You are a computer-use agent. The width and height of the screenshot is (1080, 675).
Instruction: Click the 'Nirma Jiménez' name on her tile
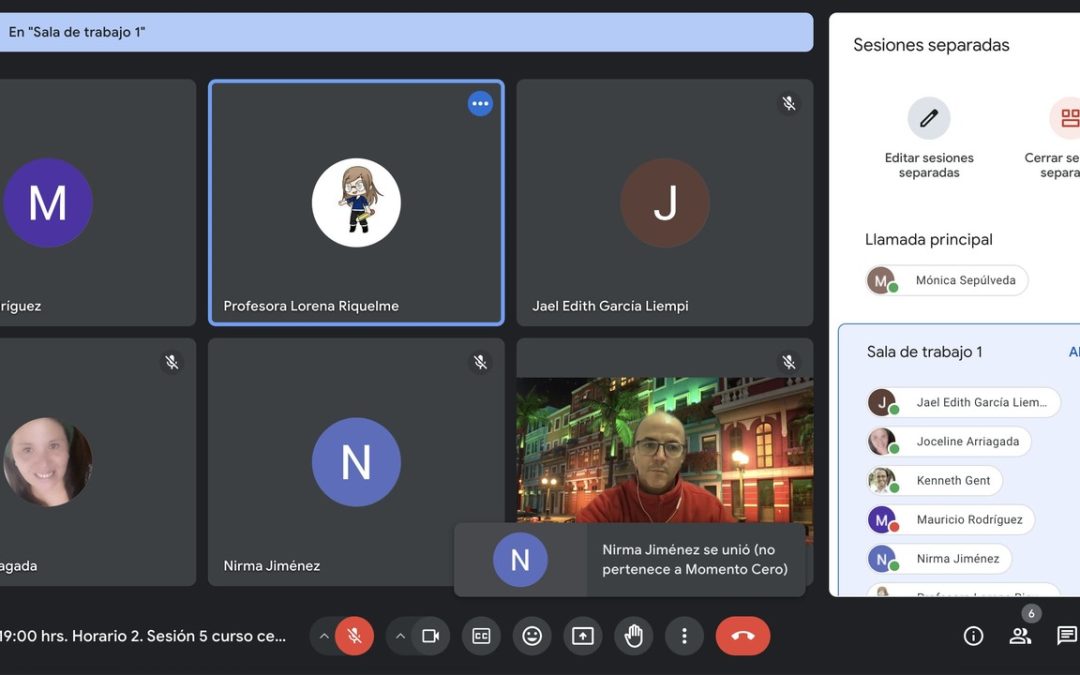(x=272, y=565)
